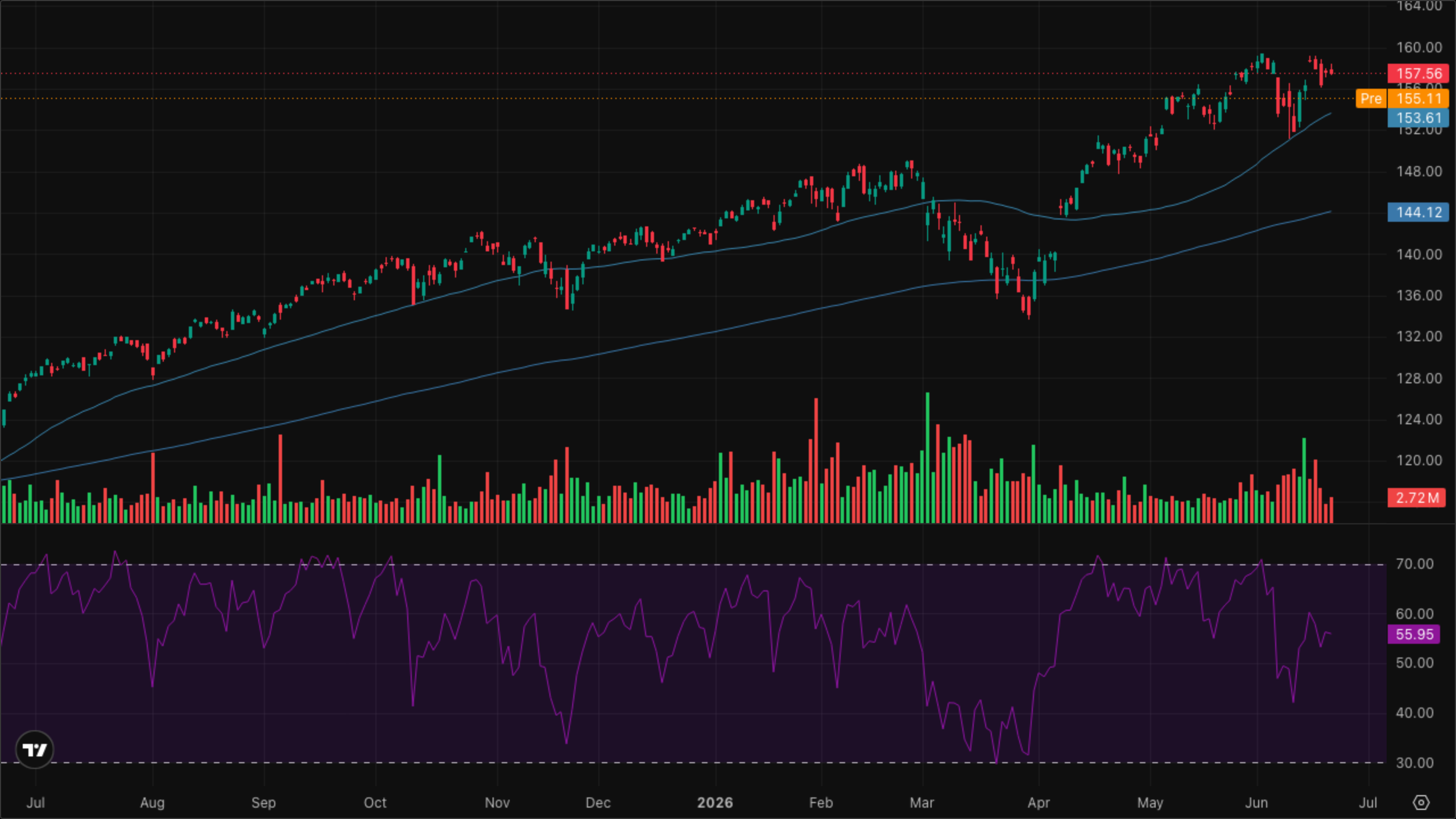This screenshot has width=1456, height=819.
Task: Click the Aug date on time axis
Action: pyautogui.click(x=152, y=803)
